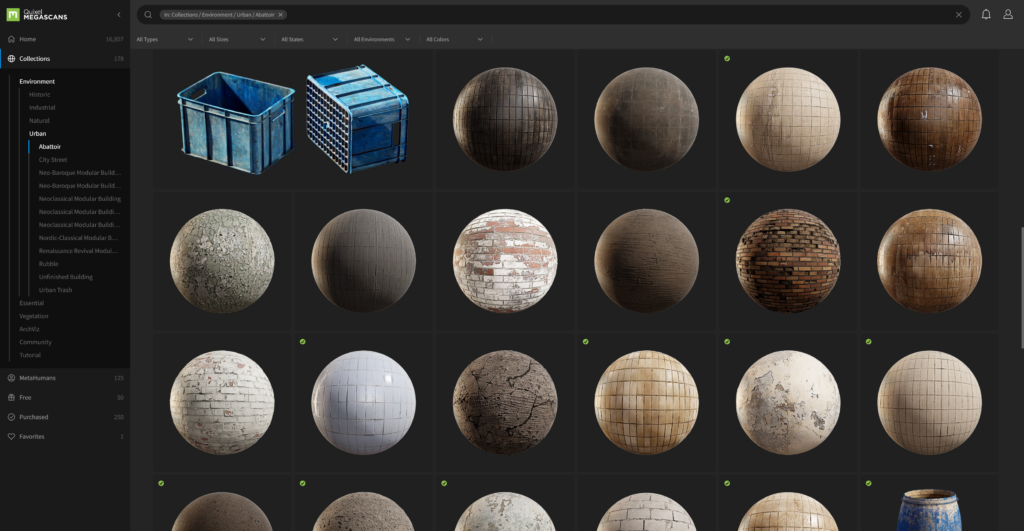Open the Urban Trash collection

(x=55, y=290)
